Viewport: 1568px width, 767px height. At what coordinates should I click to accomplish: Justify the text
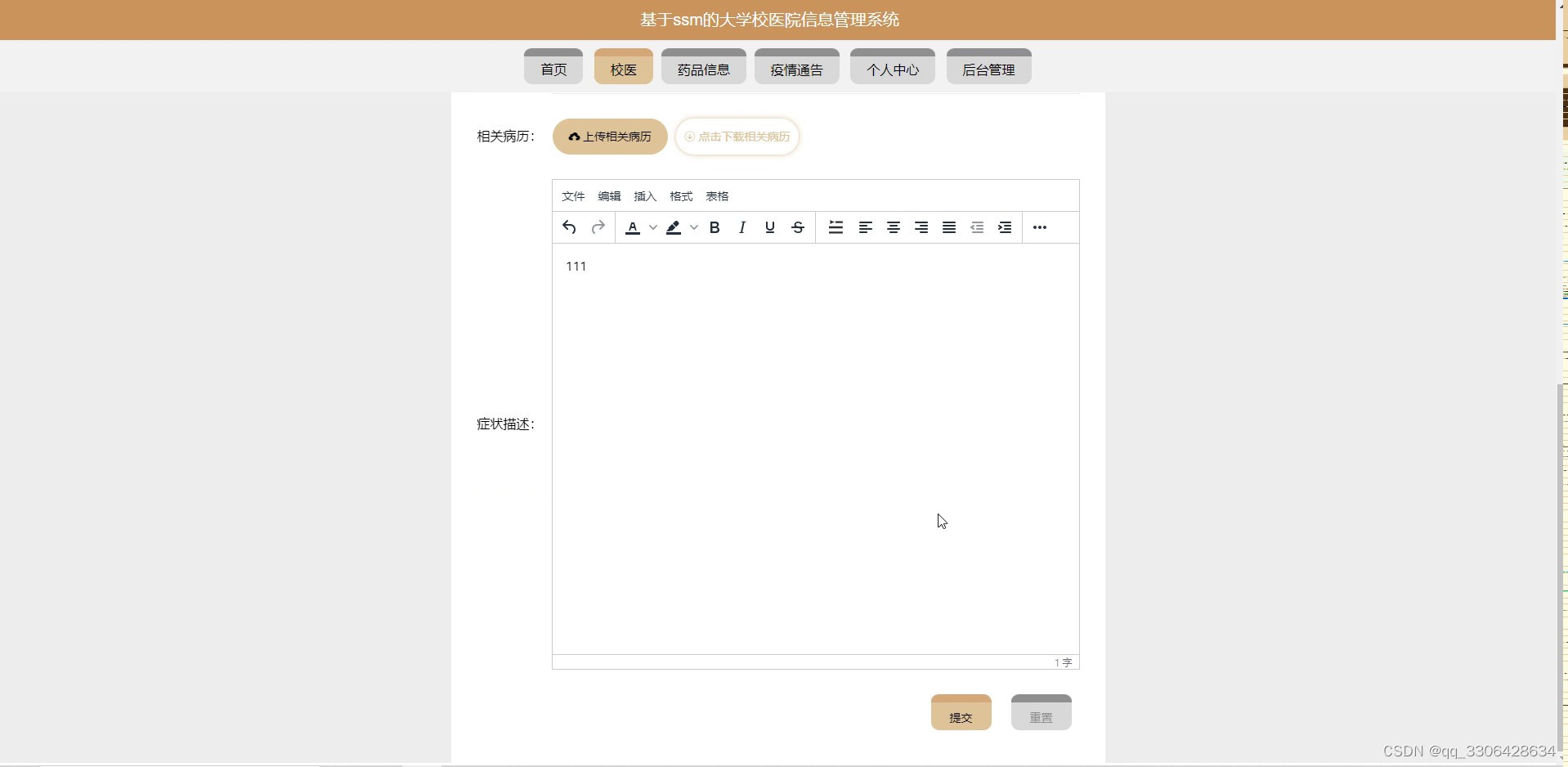click(949, 227)
